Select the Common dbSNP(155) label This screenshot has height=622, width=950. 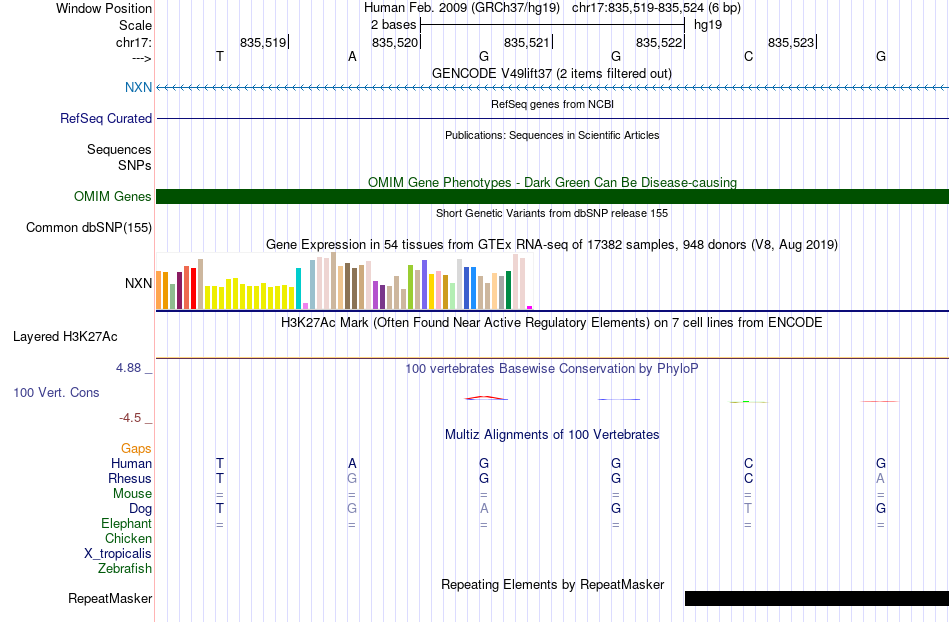[x=89, y=228]
